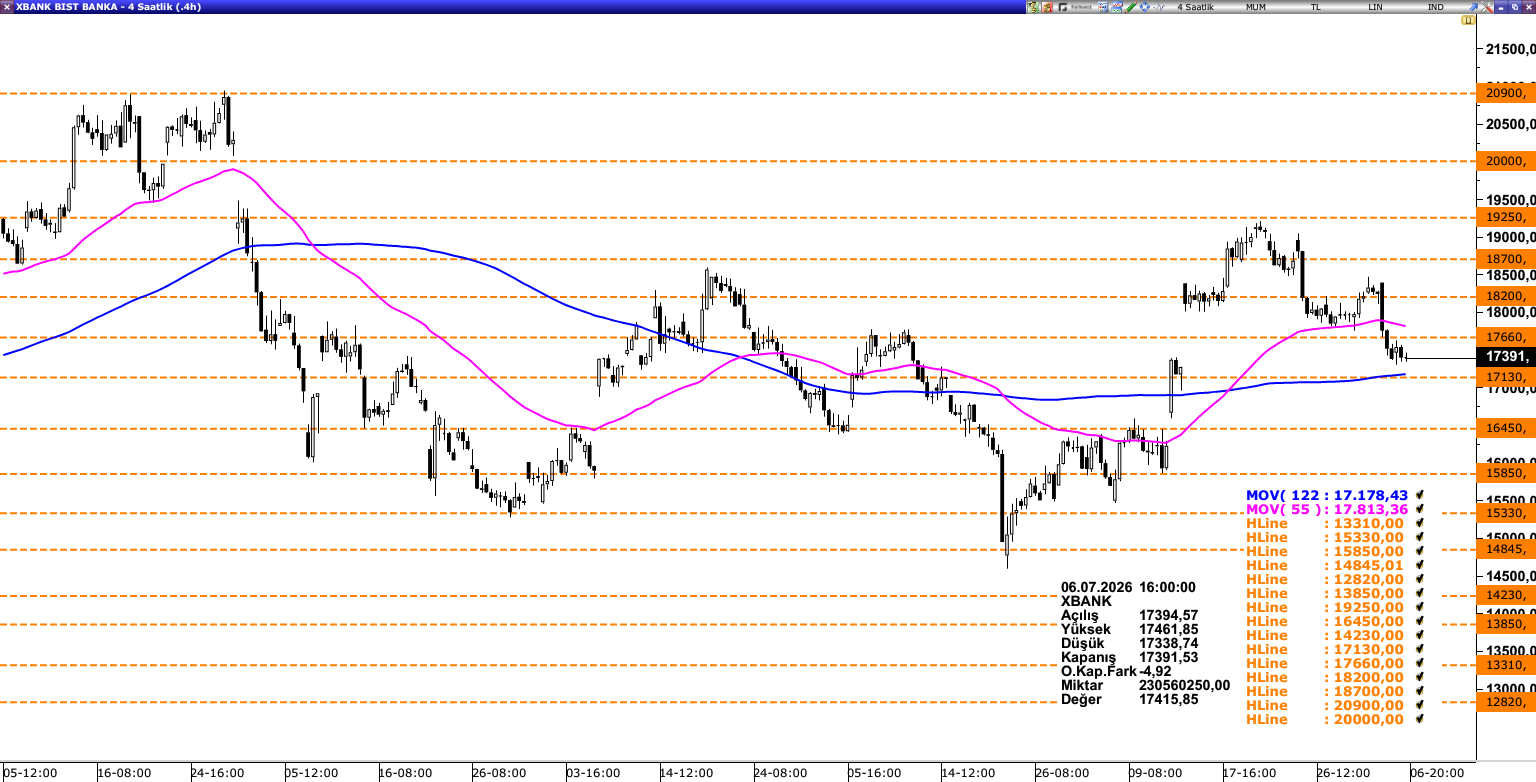Toggle checkmark for HLine 14230,00

pos(1419,635)
